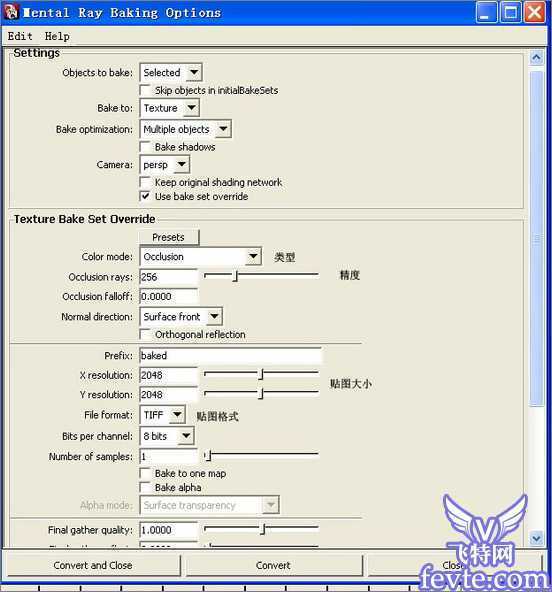Open the Help menu
Viewport: 552px width, 592px height.
click(x=57, y=36)
